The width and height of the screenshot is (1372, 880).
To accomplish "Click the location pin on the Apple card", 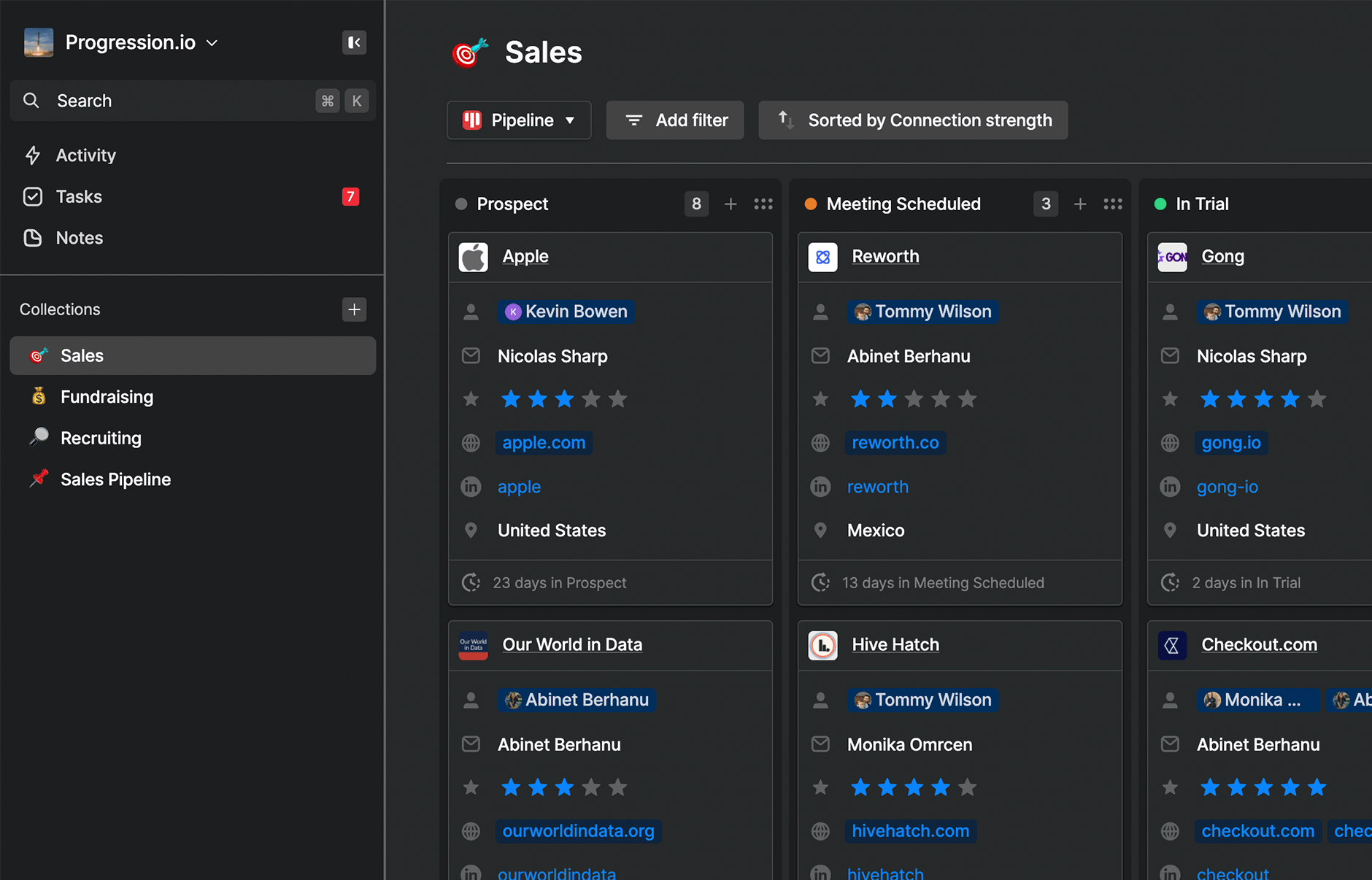I will 471,530.
